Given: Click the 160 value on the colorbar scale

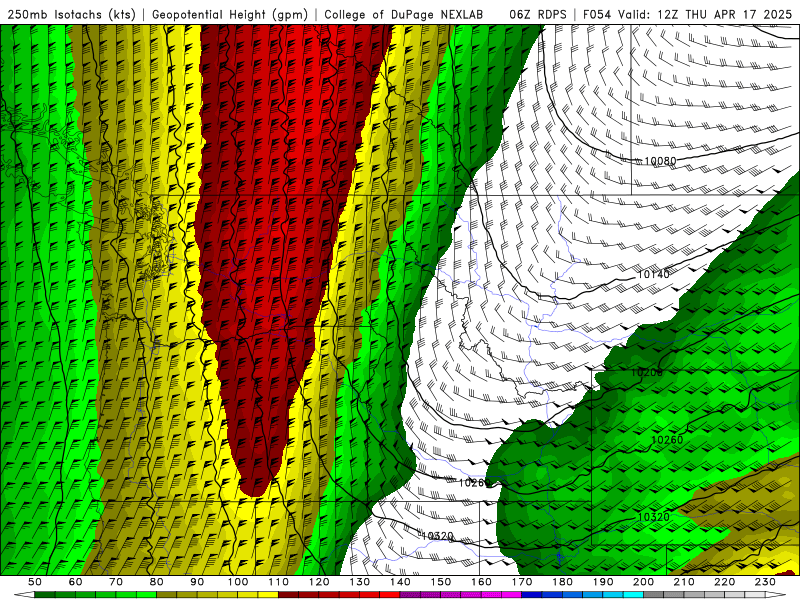Looking at the screenshot, I should click(482, 582).
